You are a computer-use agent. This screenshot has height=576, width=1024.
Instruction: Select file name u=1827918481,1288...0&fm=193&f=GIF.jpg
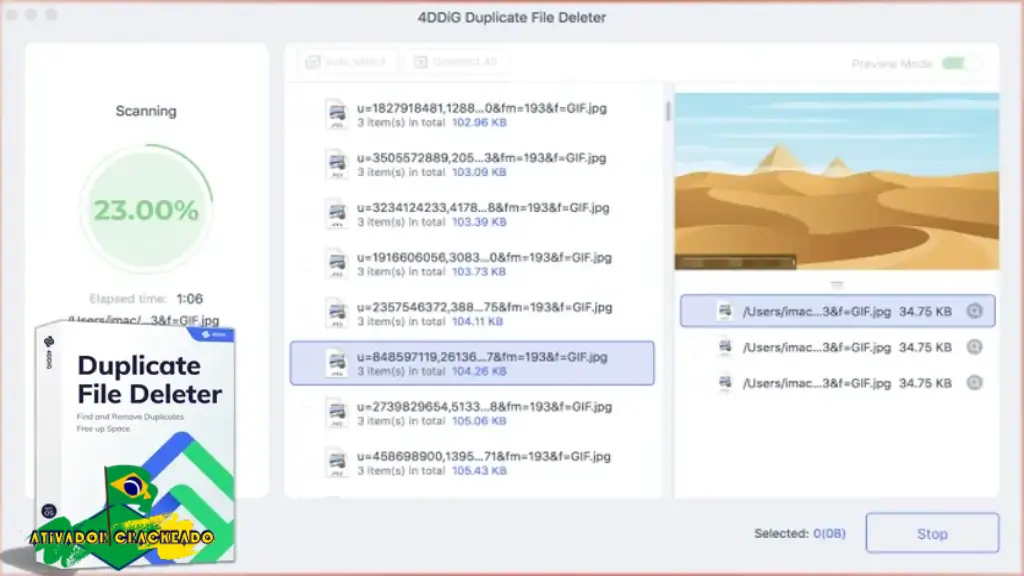click(481, 108)
